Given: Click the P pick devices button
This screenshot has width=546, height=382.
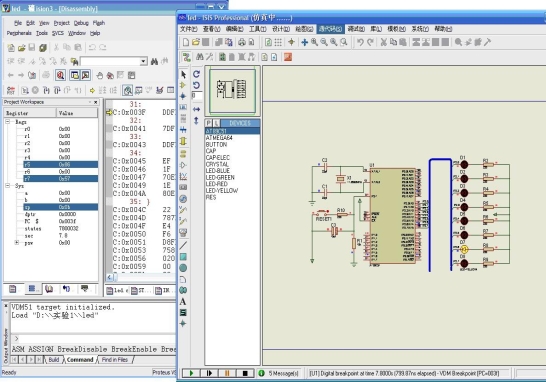Looking at the screenshot, I should (x=208, y=123).
